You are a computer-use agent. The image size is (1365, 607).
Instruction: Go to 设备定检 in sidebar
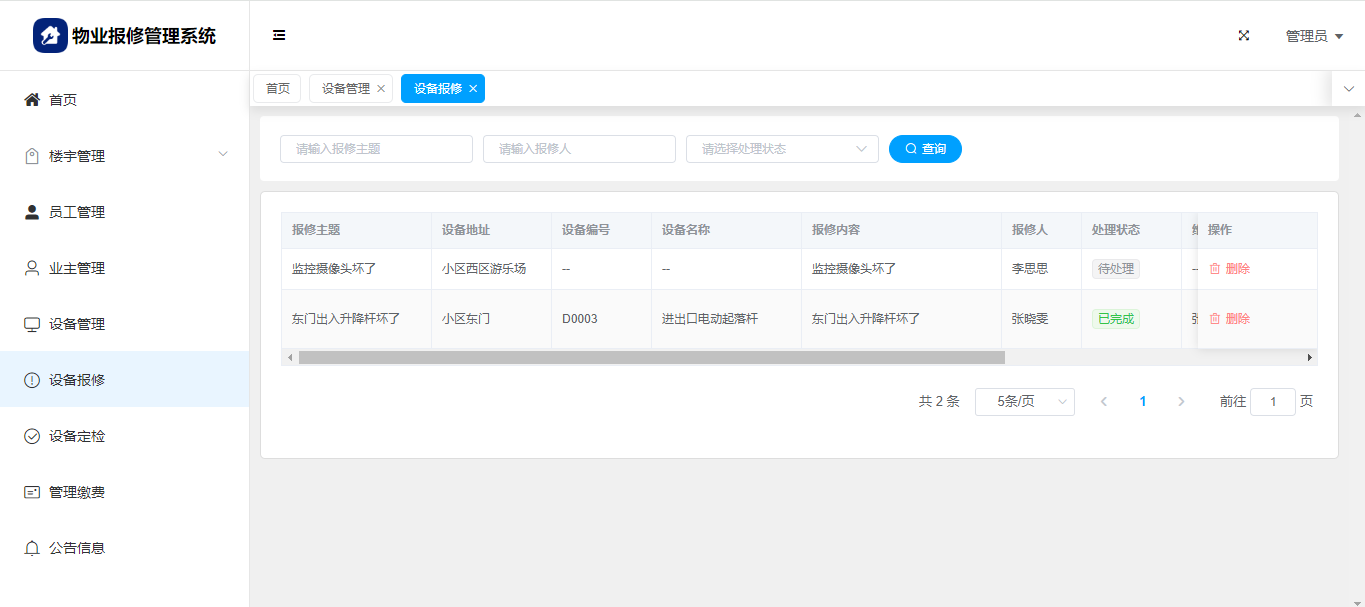(x=76, y=436)
